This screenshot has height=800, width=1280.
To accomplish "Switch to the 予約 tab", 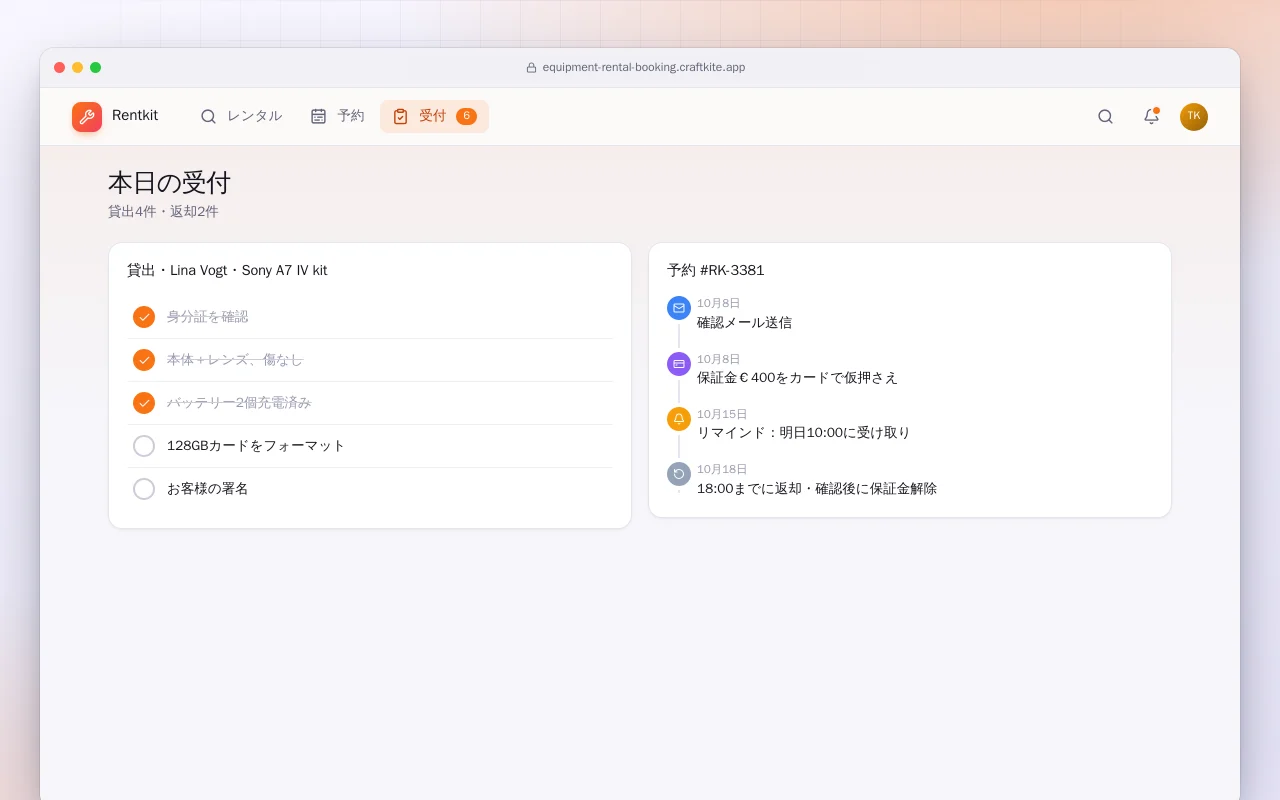I will click(337, 116).
